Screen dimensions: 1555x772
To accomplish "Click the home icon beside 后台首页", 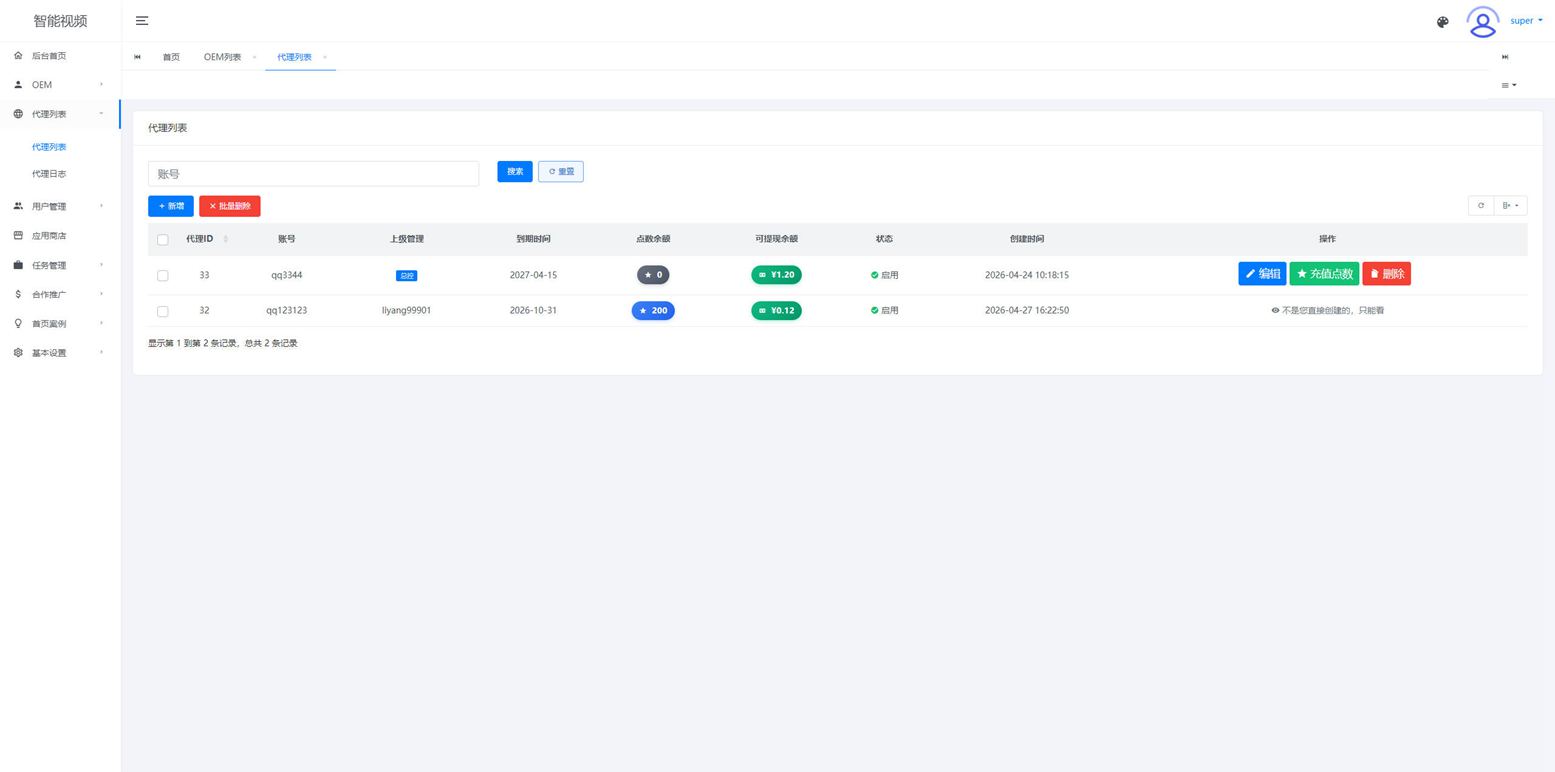I will coord(18,56).
